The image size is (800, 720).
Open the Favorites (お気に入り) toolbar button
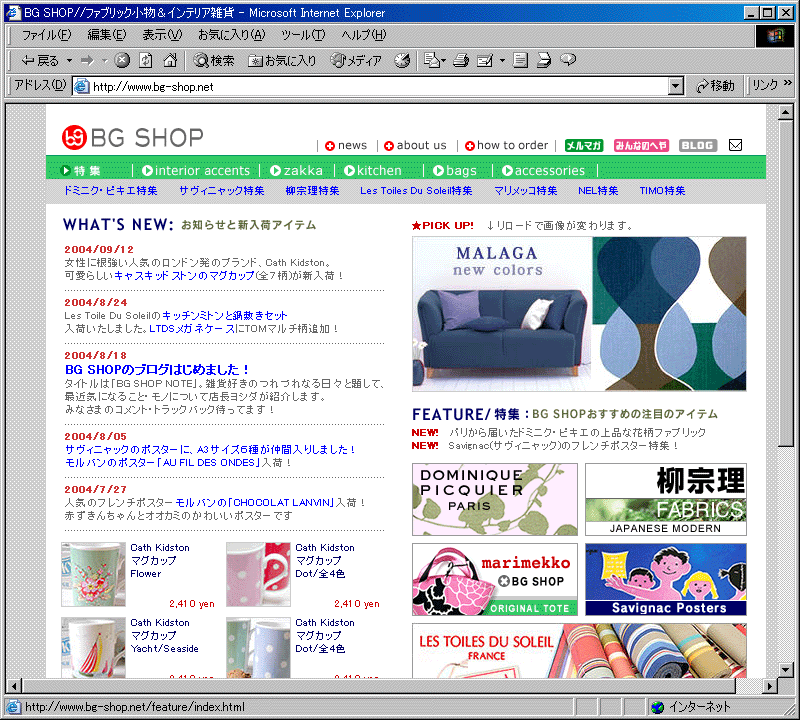[x=282, y=61]
